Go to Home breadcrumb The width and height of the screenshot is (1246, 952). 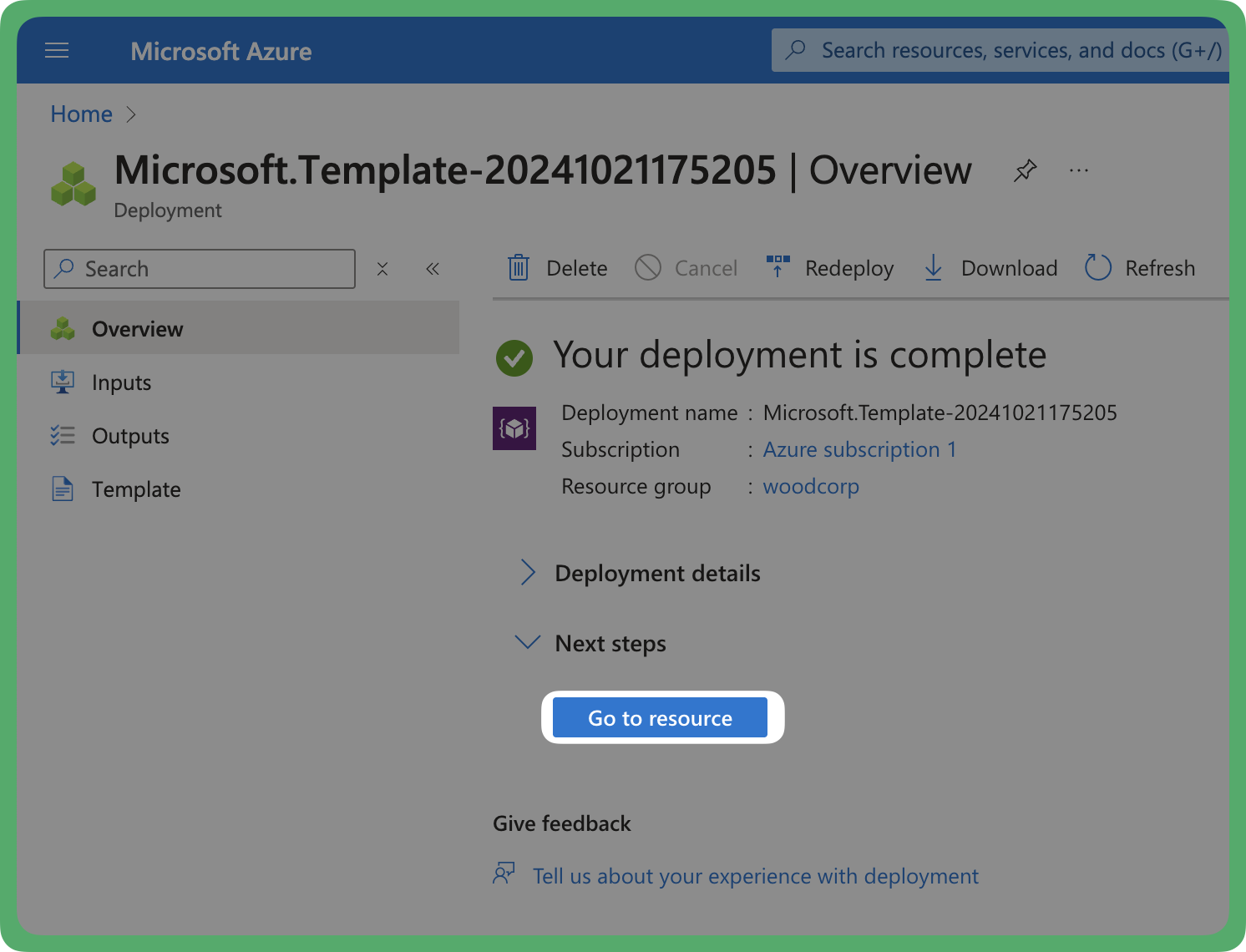pos(81,114)
